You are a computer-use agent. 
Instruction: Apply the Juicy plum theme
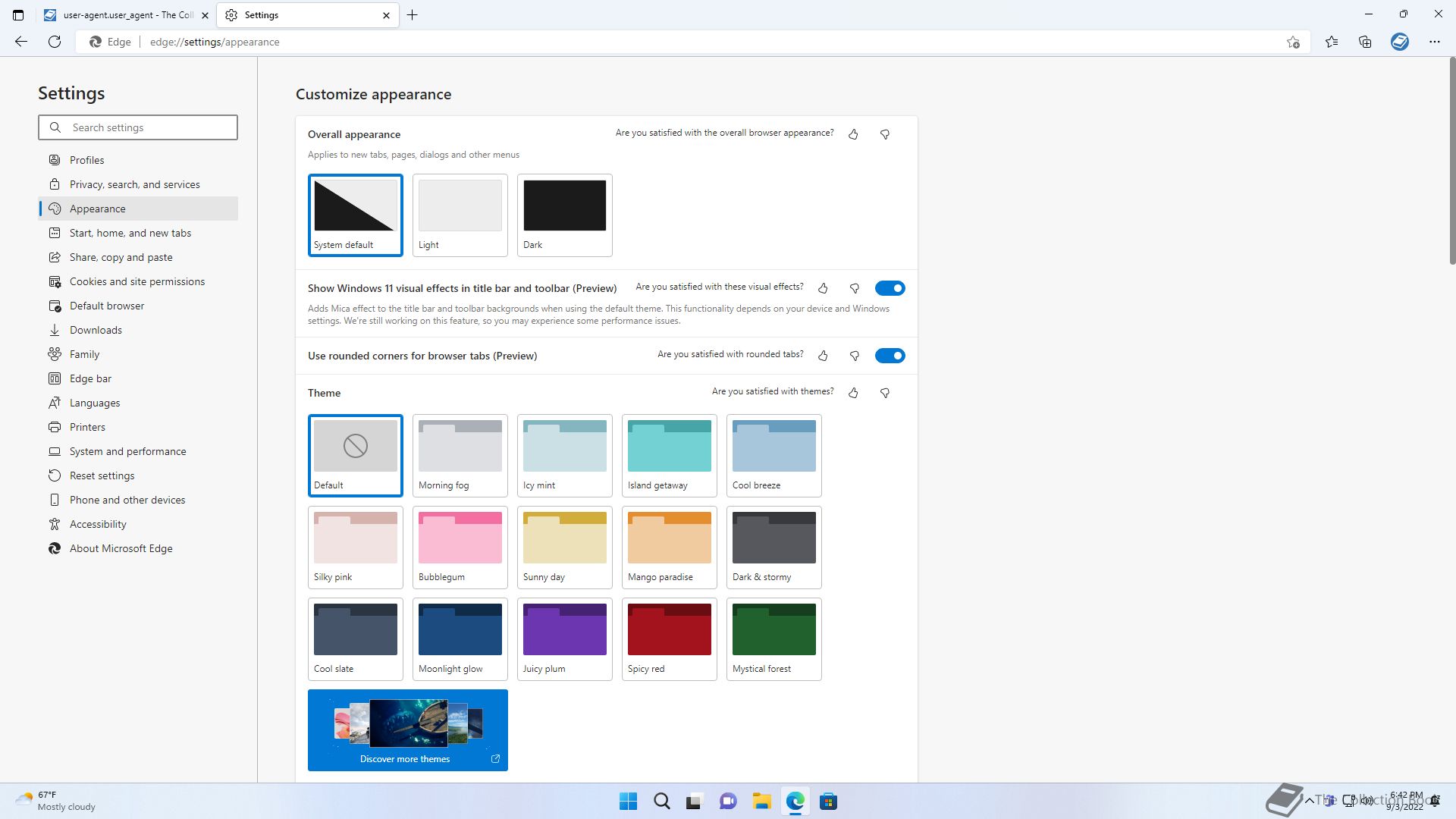pyautogui.click(x=565, y=639)
